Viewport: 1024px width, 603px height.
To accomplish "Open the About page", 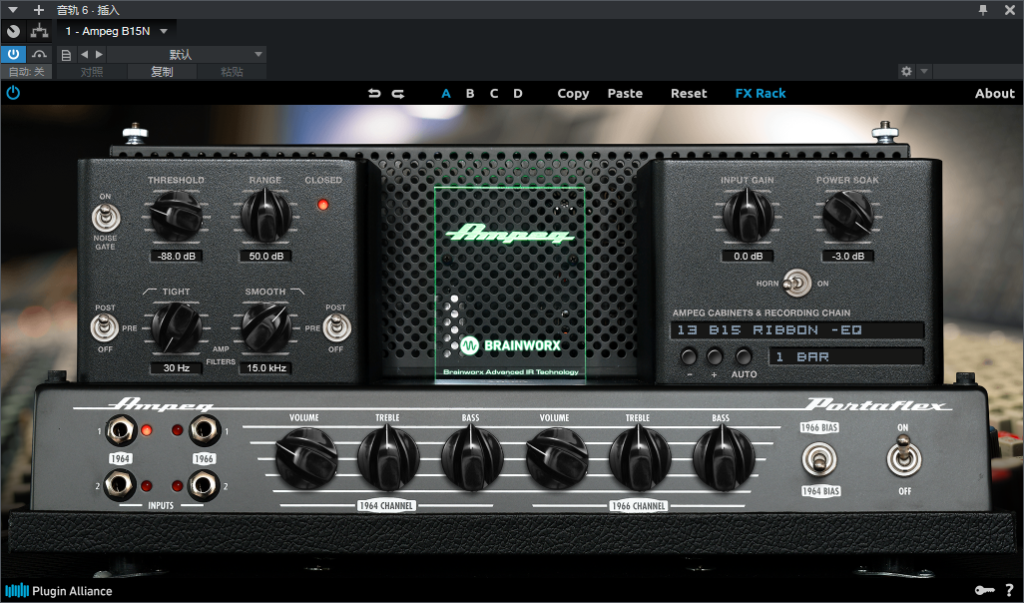I will click(995, 93).
